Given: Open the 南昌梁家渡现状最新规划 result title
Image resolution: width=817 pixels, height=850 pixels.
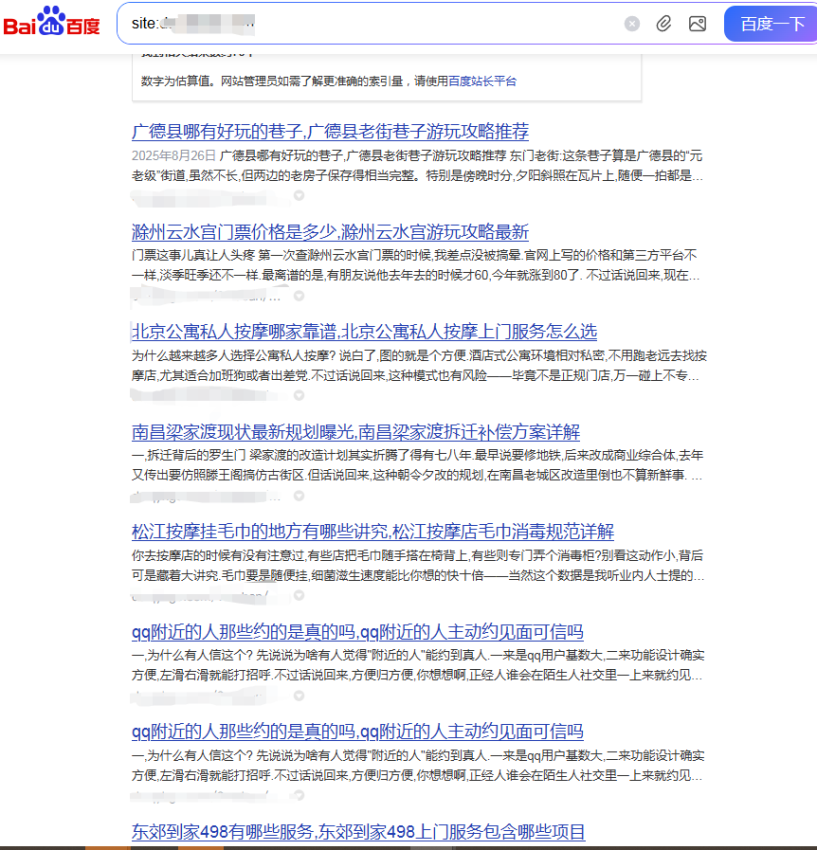Looking at the screenshot, I should point(355,432).
